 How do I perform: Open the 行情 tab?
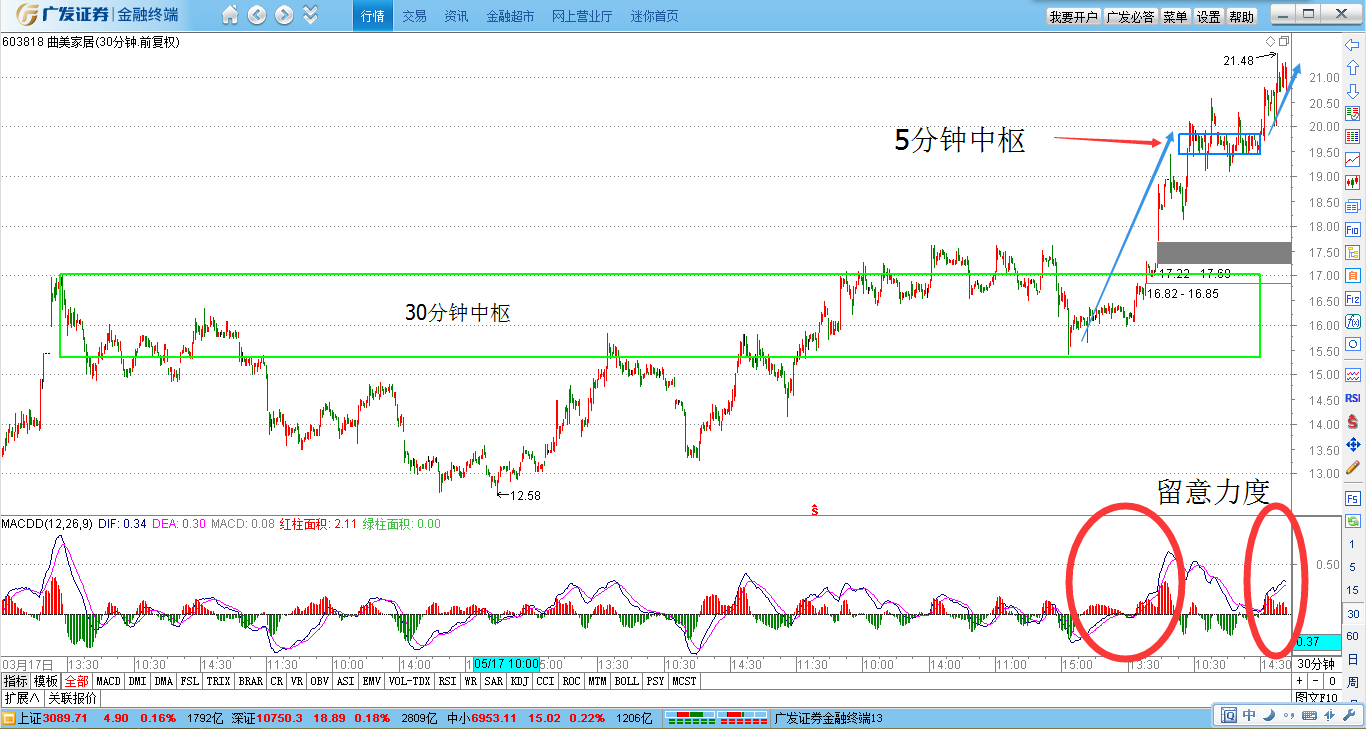pyautogui.click(x=372, y=16)
